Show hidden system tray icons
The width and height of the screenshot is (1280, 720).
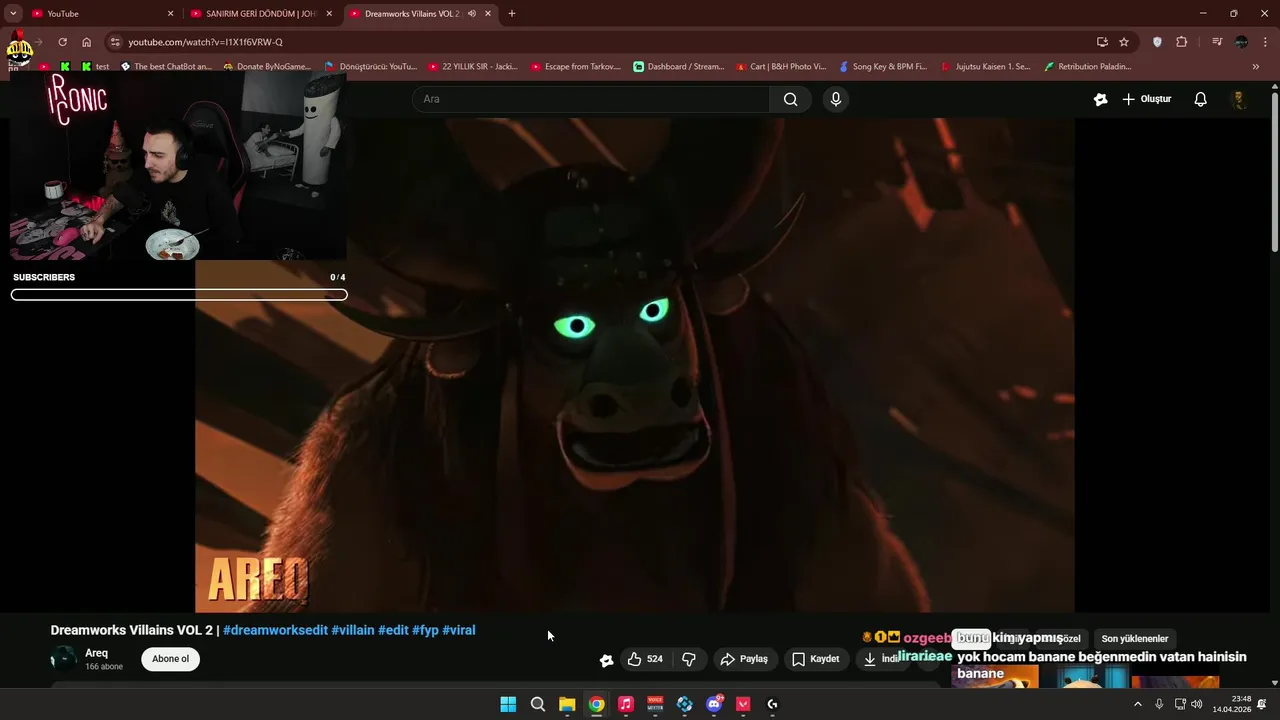pyautogui.click(x=1137, y=704)
